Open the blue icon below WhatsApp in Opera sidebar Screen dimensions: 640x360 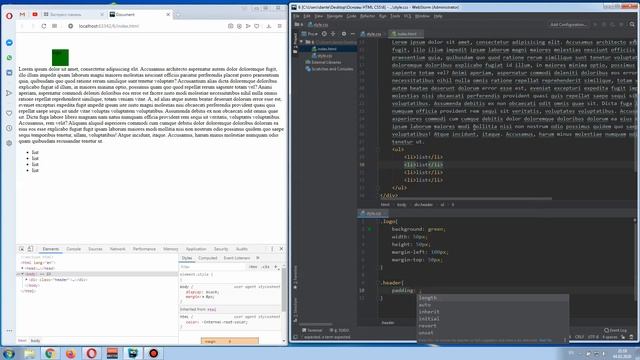pos(9,73)
